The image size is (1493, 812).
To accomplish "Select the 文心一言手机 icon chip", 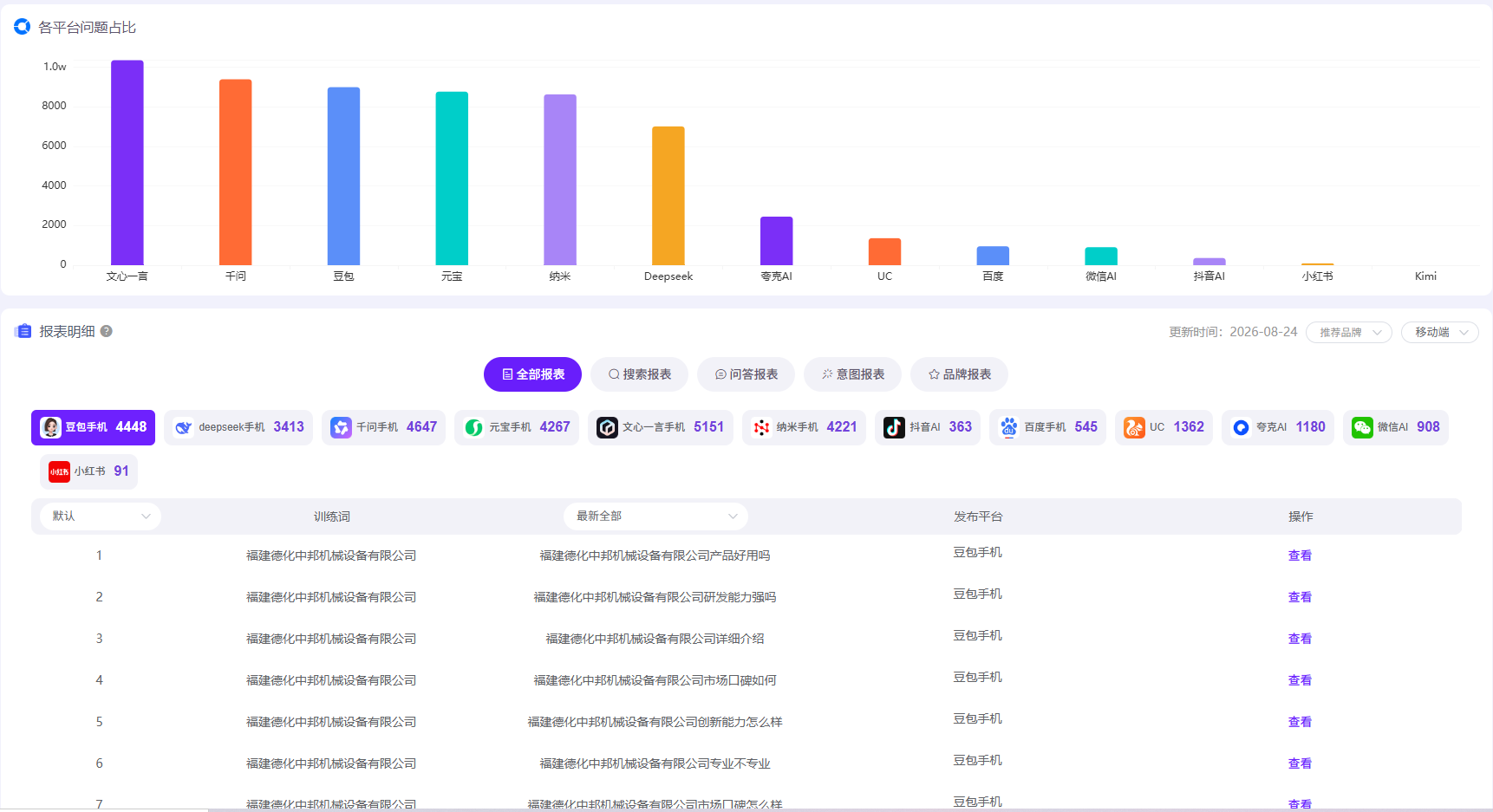I will [x=660, y=427].
